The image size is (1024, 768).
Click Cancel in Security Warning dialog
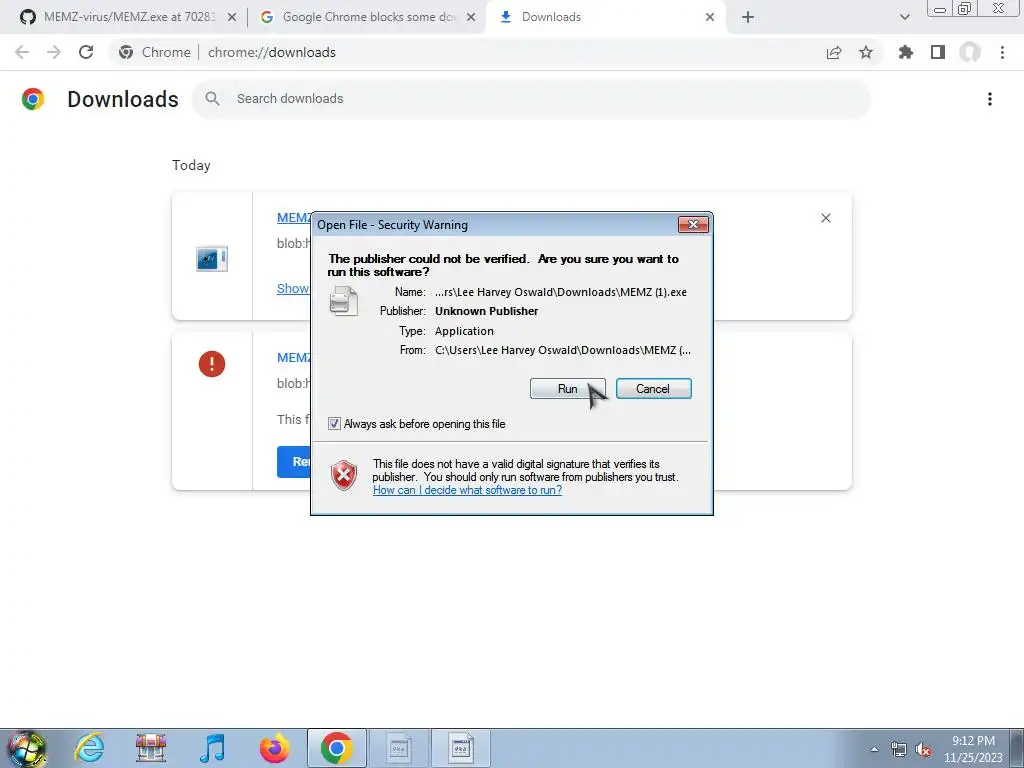pos(653,389)
